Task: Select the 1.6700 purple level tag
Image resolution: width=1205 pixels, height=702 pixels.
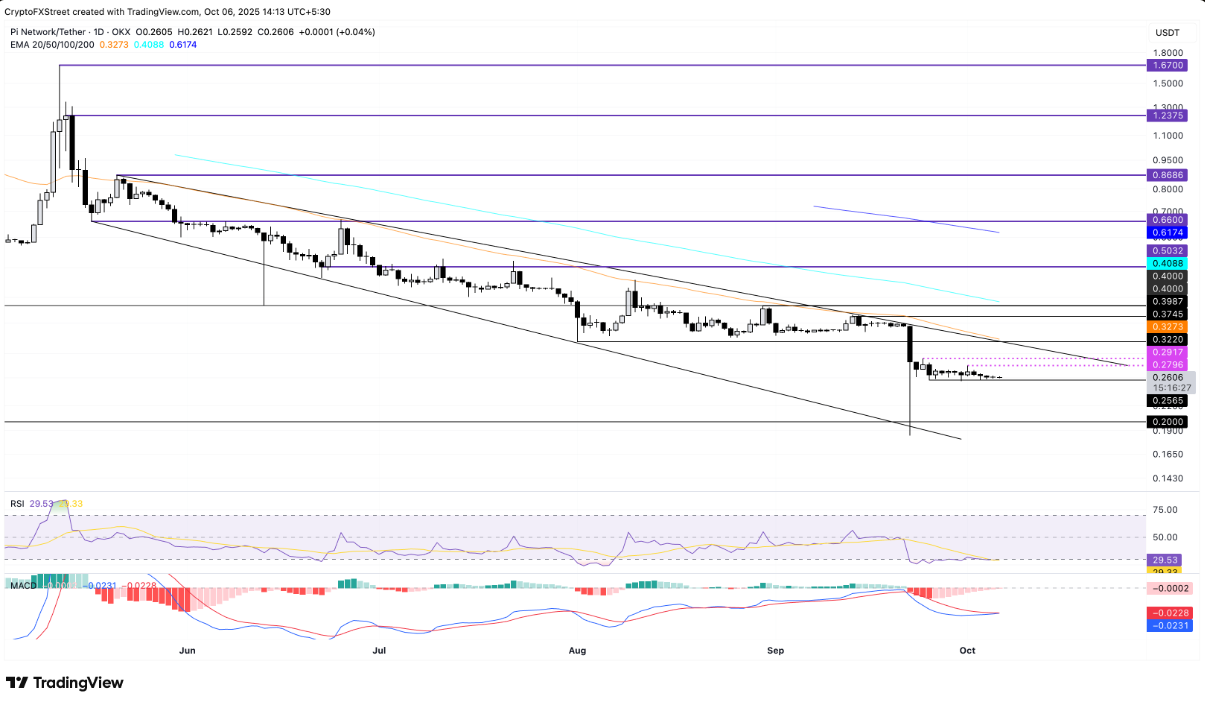Action: pyautogui.click(x=1167, y=64)
